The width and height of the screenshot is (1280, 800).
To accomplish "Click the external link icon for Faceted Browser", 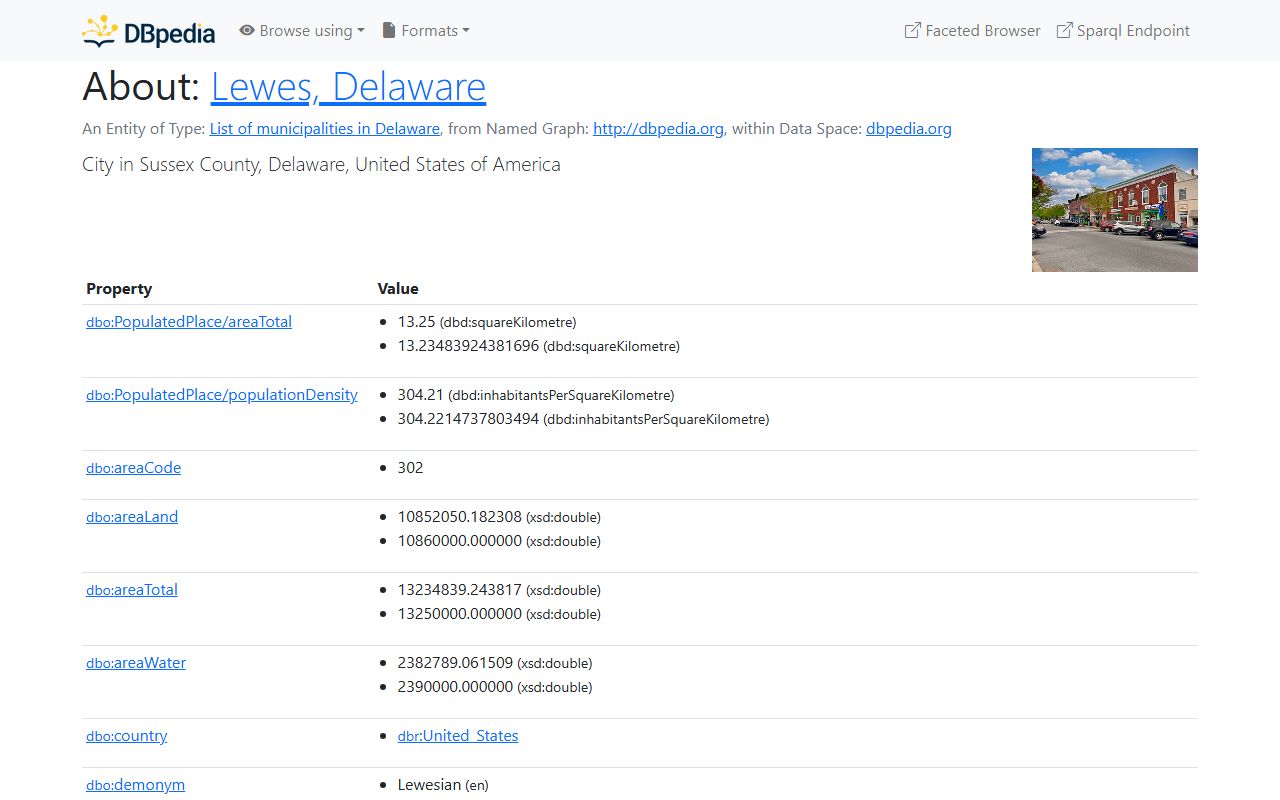I will click(912, 31).
